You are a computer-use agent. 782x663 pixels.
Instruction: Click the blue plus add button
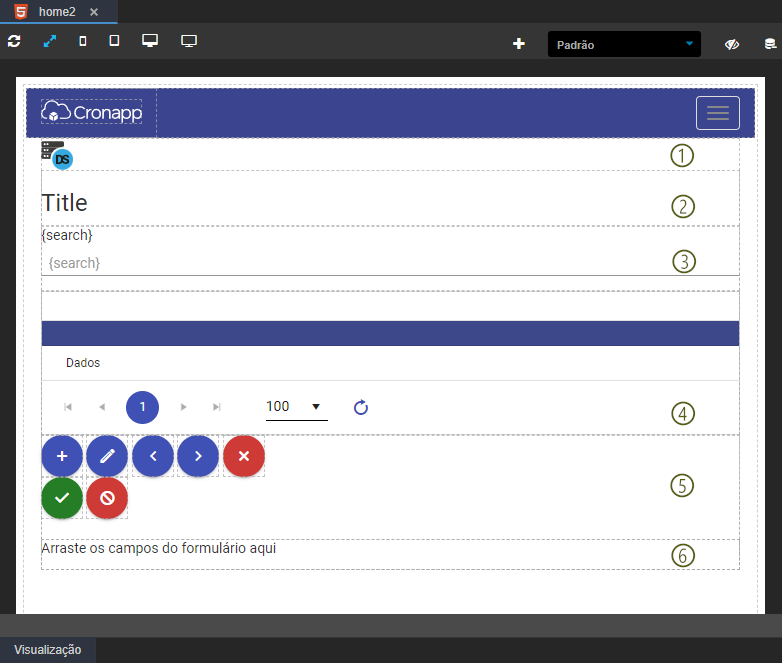coord(62,456)
